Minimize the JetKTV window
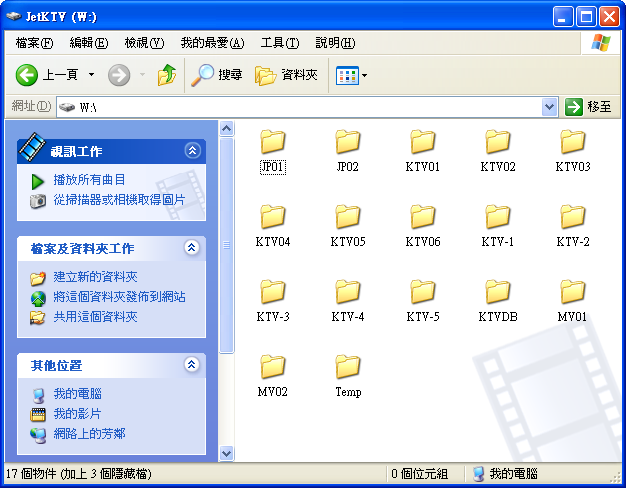The image size is (626, 488). 563,17
